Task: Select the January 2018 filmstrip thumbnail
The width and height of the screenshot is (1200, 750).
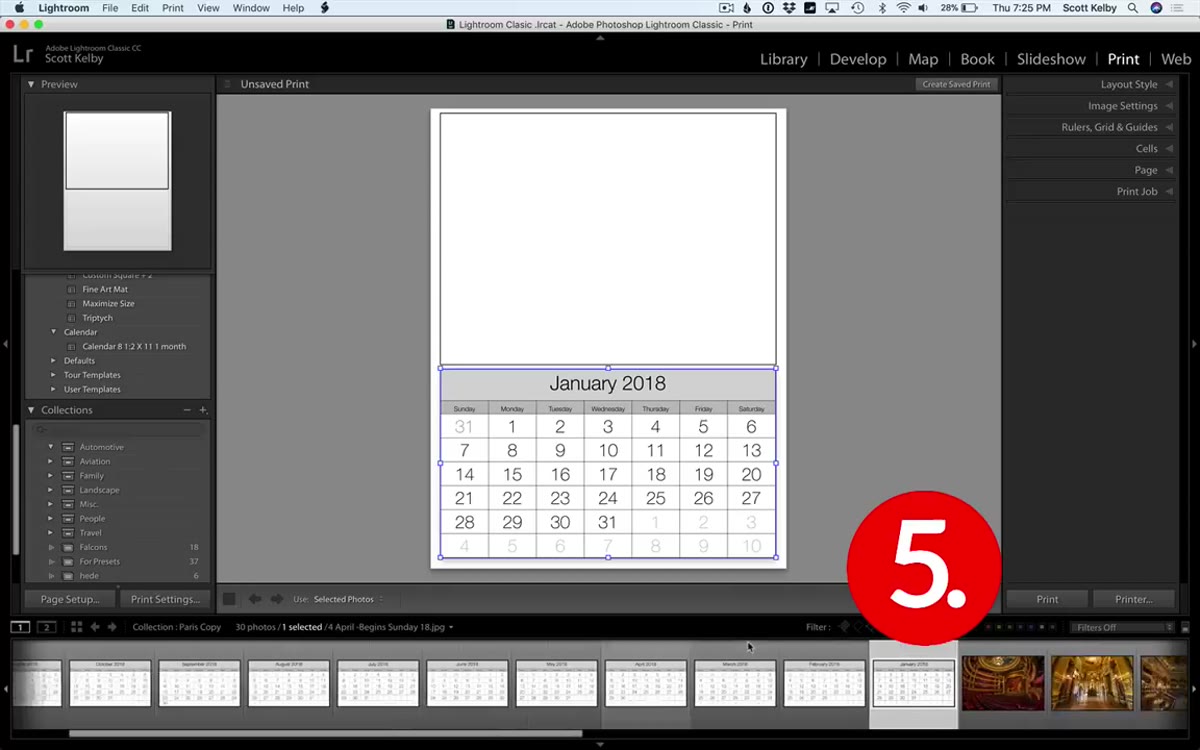Action: point(914,684)
